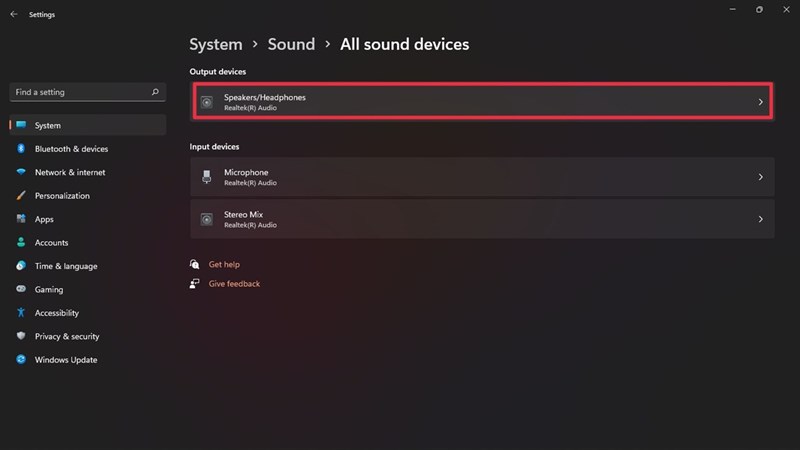
Task: Click the Windows Update icon
Action: [x=20, y=360]
